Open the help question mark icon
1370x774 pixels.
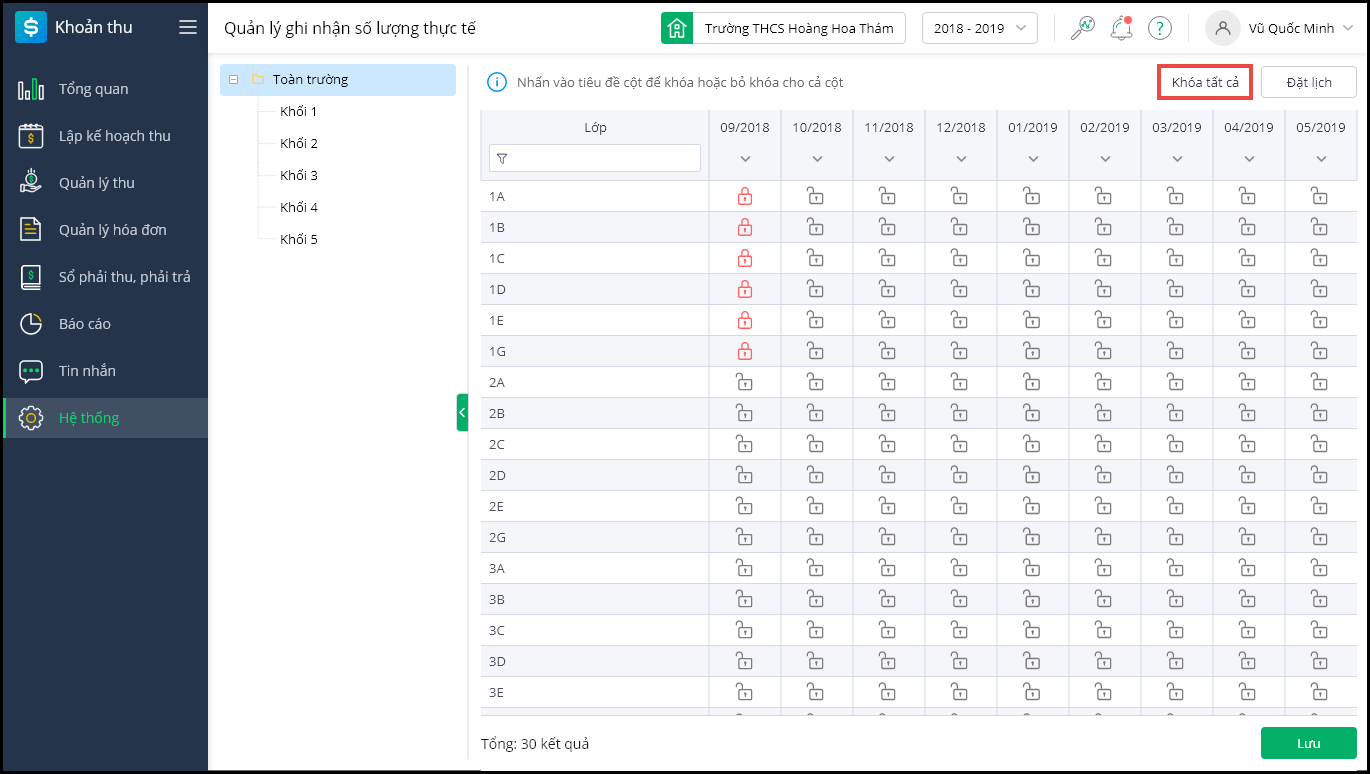(1159, 28)
